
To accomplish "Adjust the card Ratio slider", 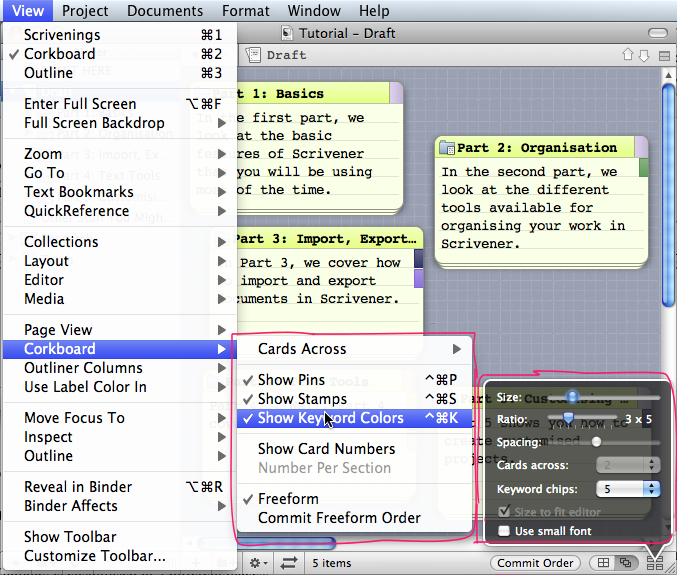I will point(569,417).
